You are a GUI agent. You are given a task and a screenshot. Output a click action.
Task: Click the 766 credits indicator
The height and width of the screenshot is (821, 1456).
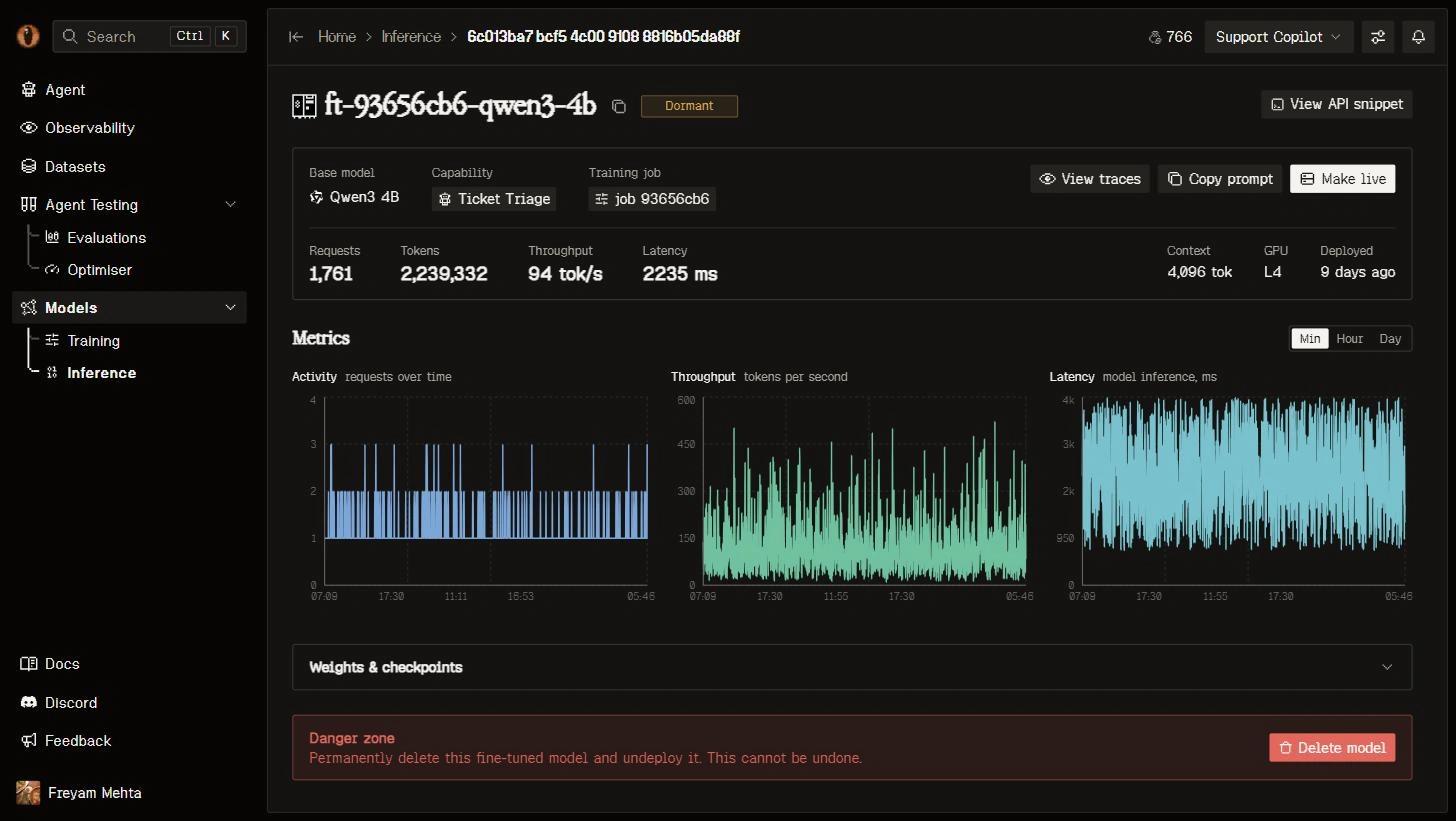coord(1170,37)
